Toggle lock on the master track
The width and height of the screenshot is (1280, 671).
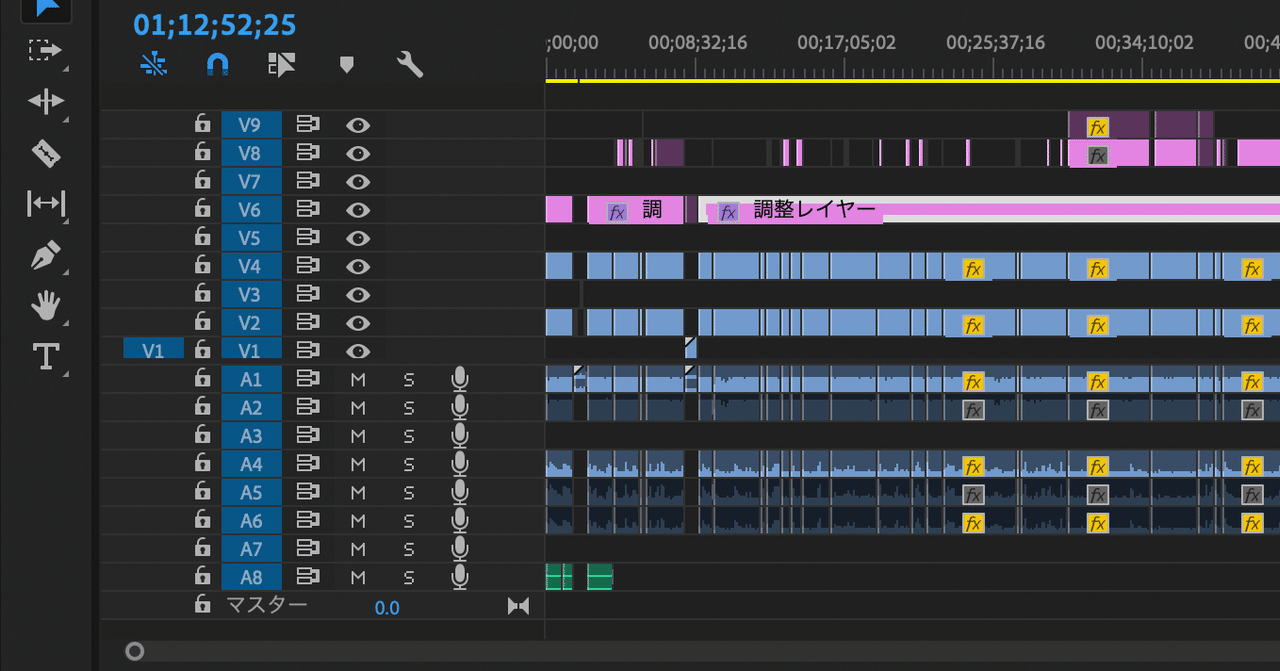coord(202,604)
